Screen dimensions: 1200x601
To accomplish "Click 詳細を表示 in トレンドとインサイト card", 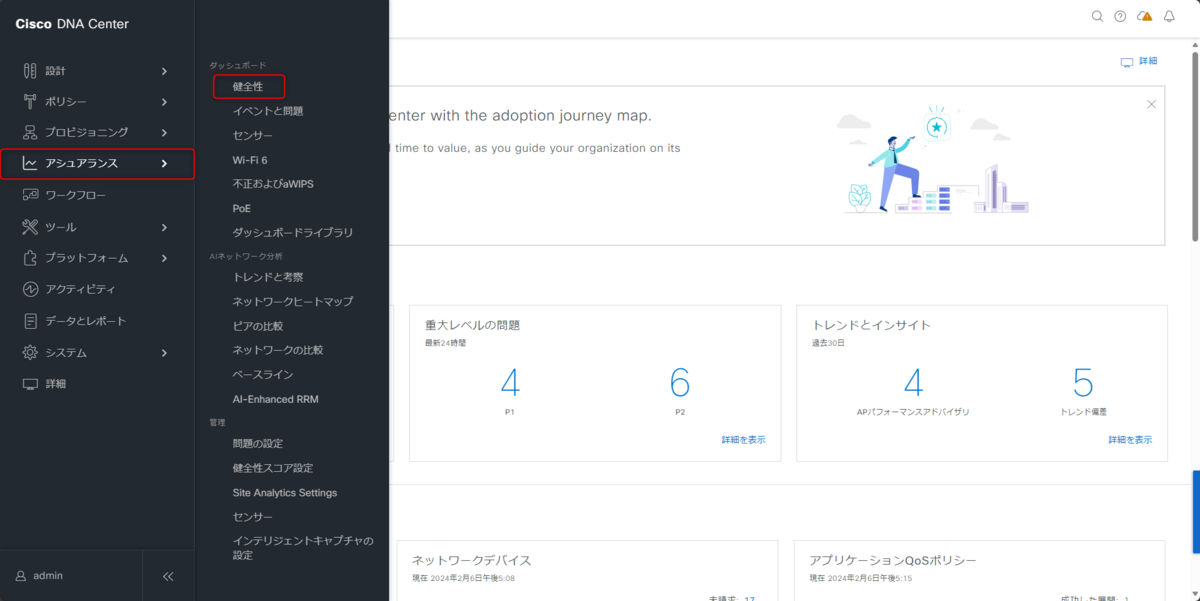I will [1130, 440].
